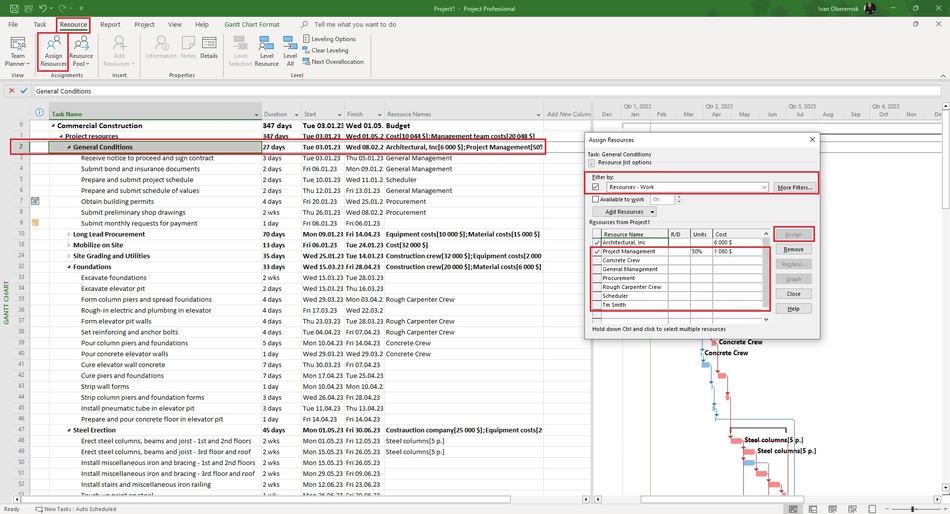Collapse the Foundations summary task
This screenshot has width=950, height=514.
click(68, 267)
